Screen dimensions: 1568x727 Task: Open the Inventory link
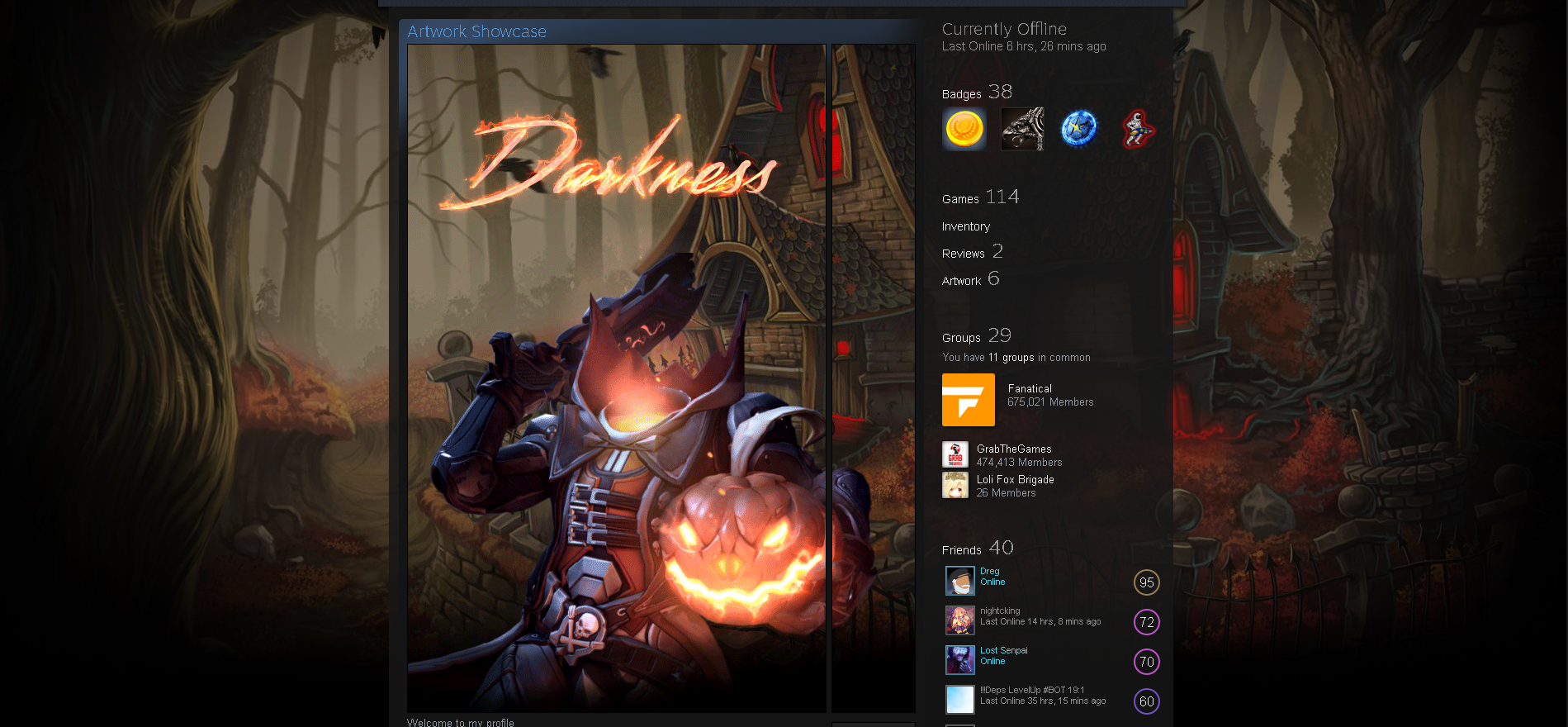[966, 226]
